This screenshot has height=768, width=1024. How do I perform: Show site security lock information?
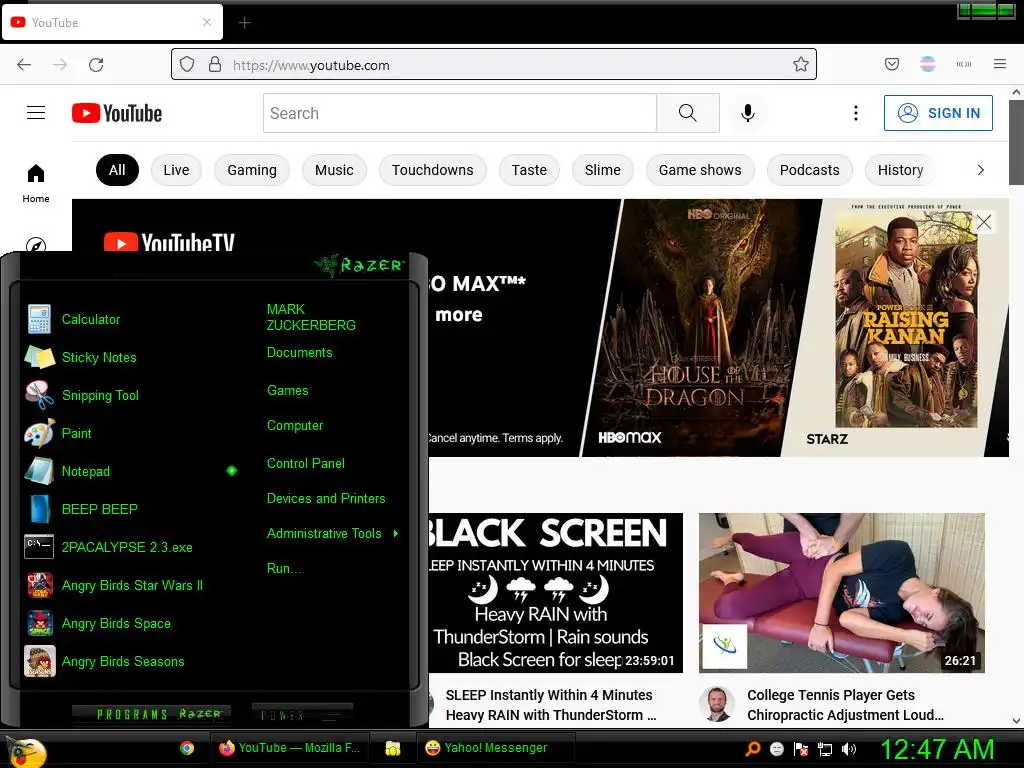click(x=215, y=64)
